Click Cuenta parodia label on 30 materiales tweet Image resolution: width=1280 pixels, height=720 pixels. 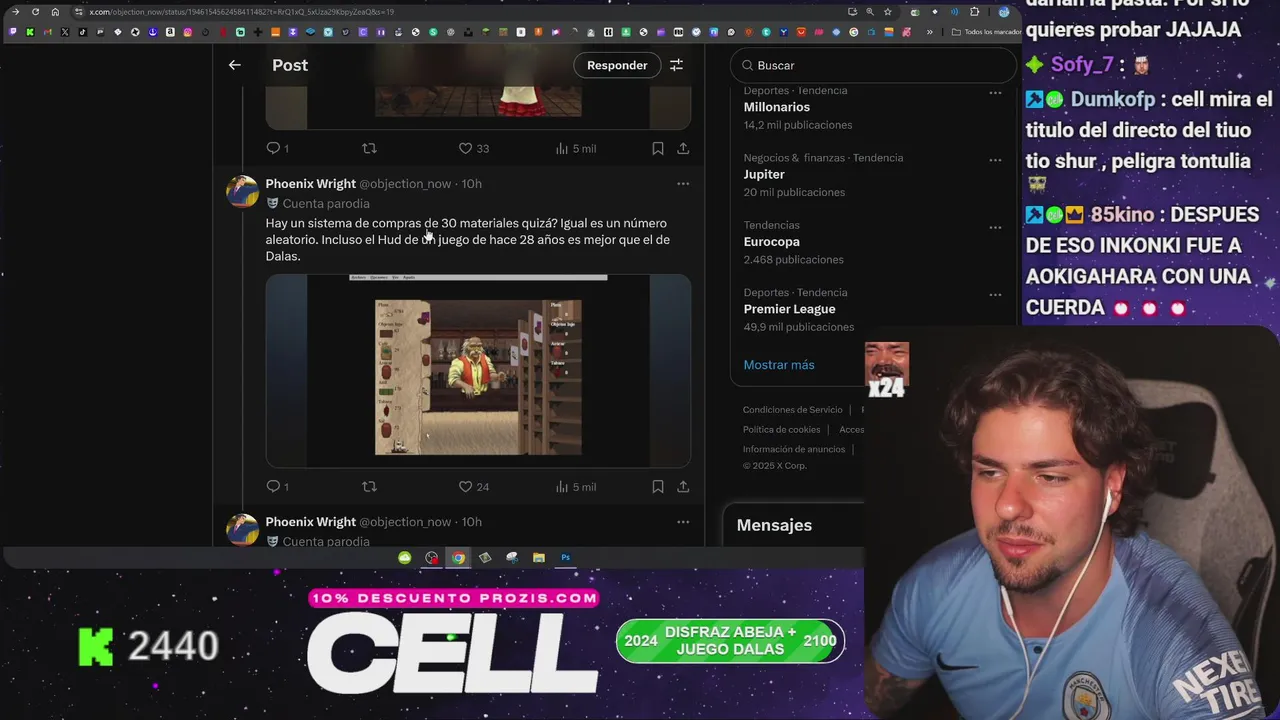coord(326,203)
